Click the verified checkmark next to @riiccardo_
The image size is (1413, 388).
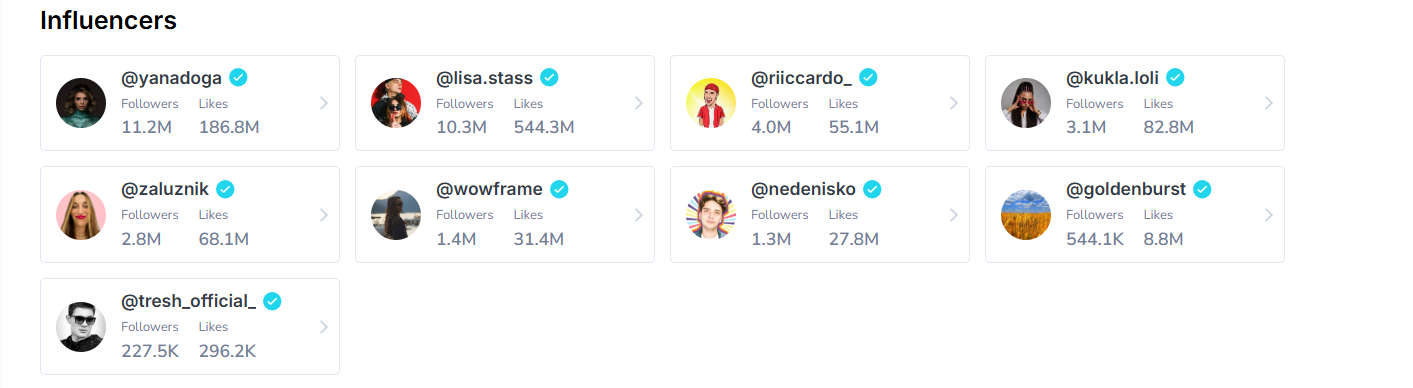coord(868,77)
